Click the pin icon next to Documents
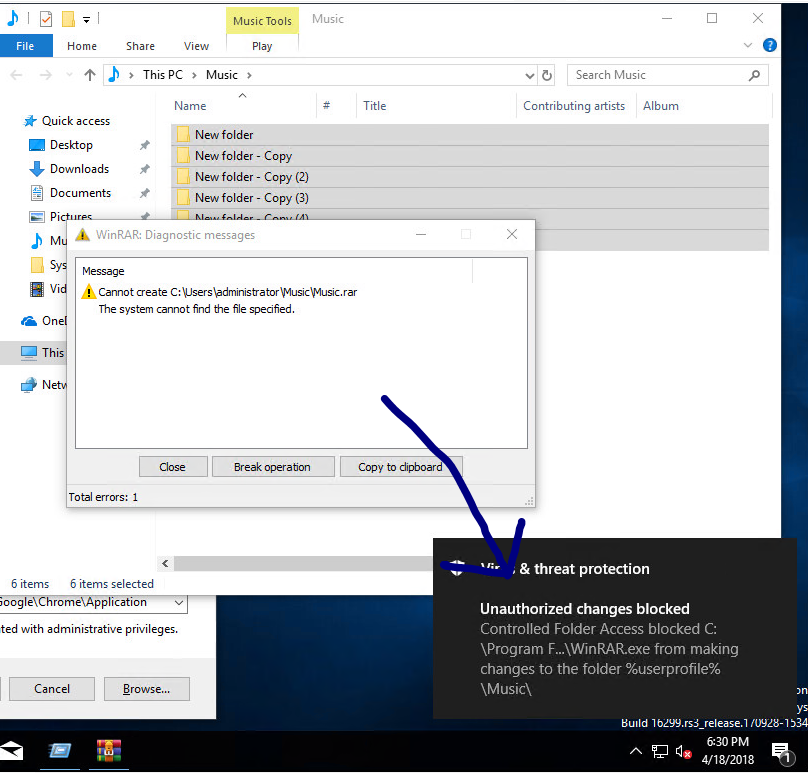808x773 pixels. (x=145, y=193)
